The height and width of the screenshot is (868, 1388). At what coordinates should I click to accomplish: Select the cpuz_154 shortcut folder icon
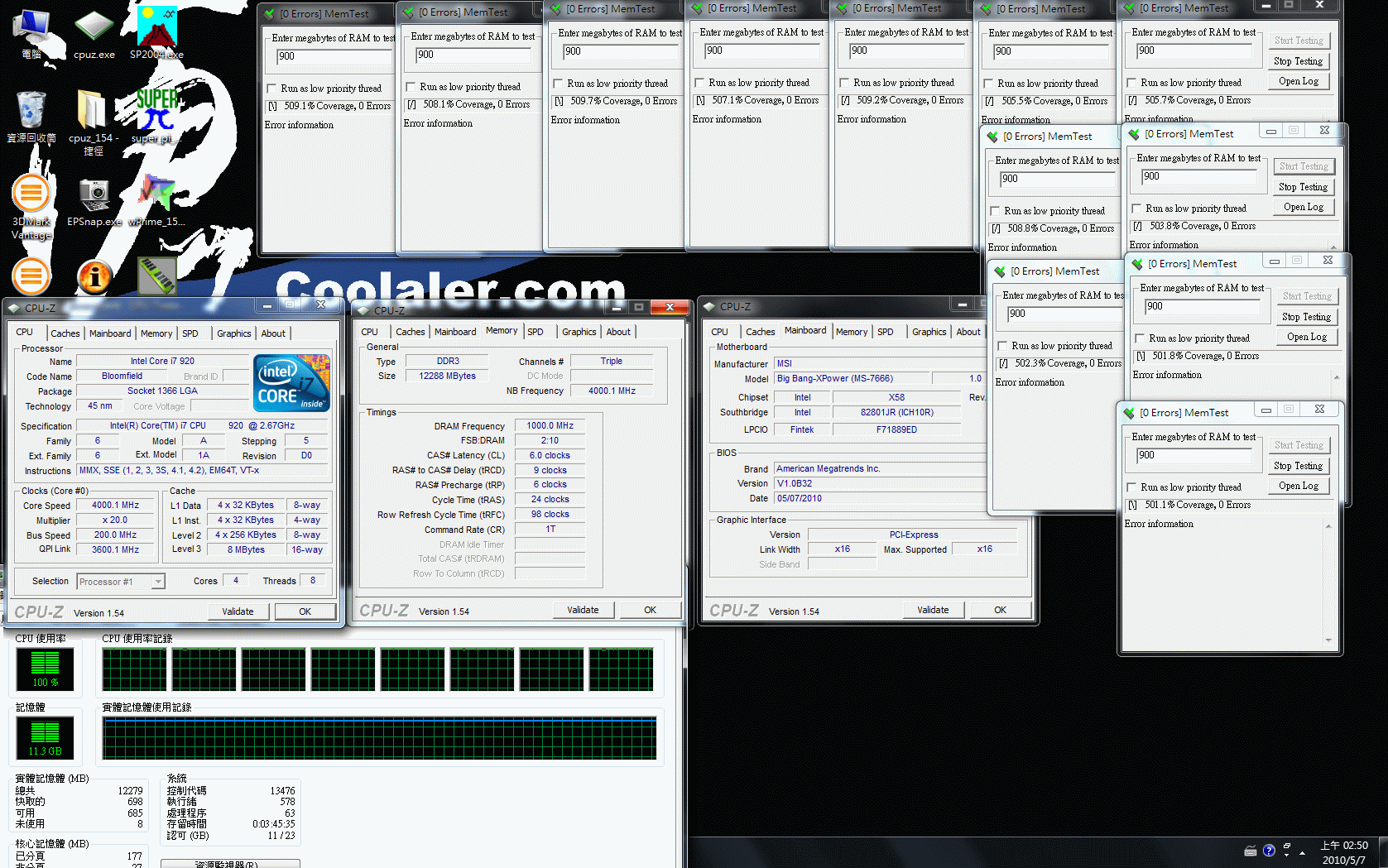[x=94, y=122]
